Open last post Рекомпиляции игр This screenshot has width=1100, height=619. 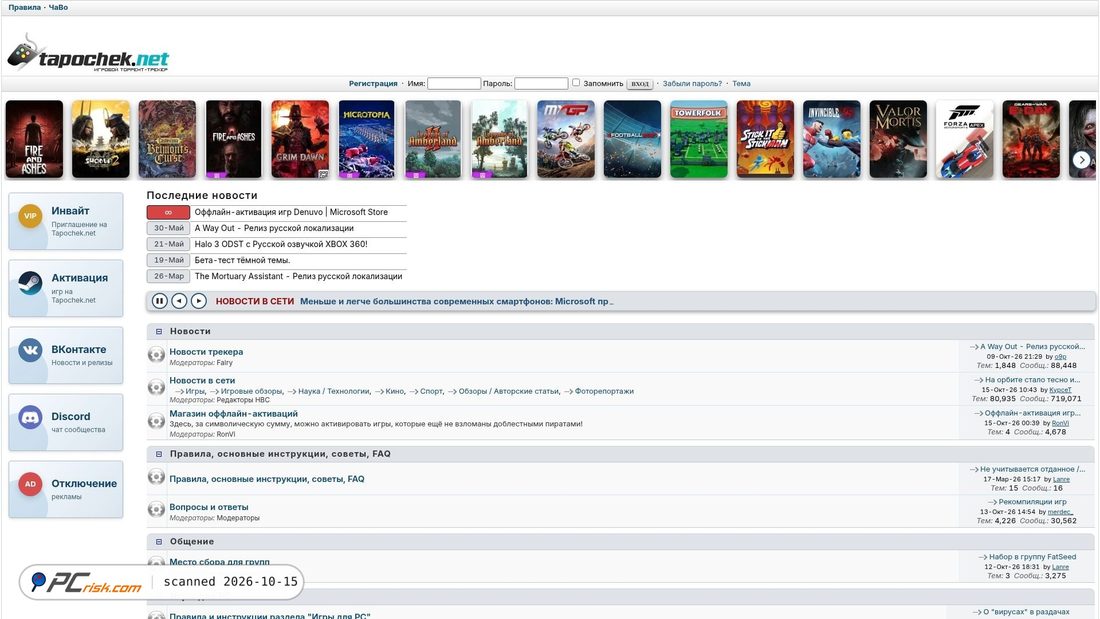click(1033, 502)
